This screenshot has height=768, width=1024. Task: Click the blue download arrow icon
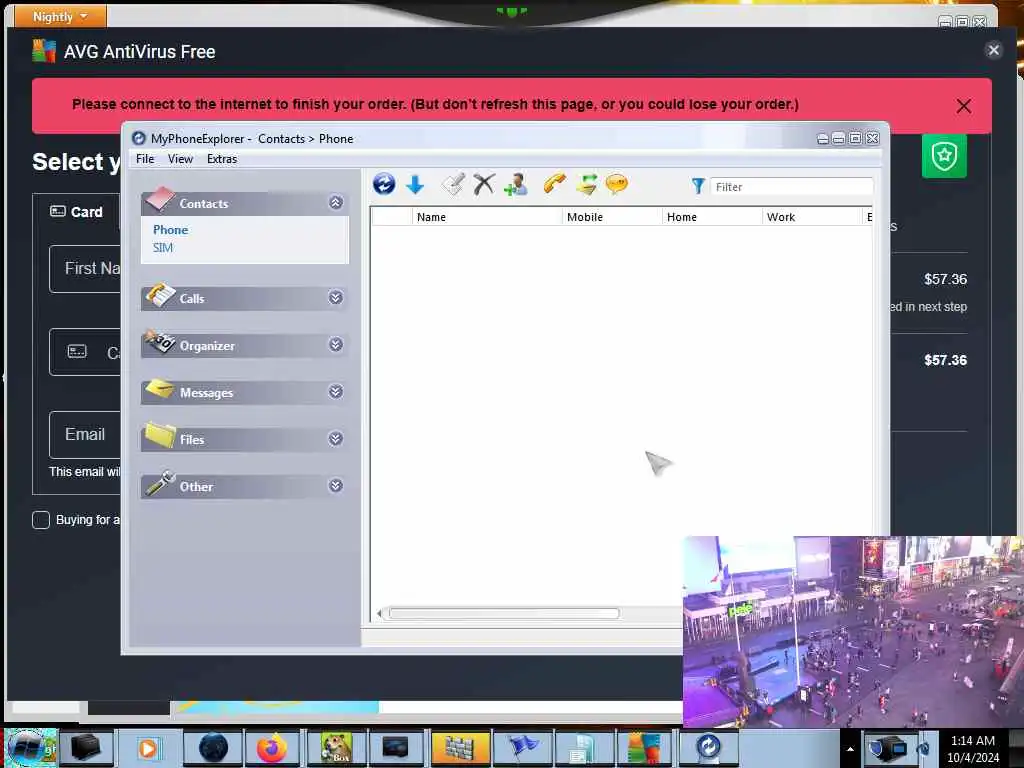[415, 185]
